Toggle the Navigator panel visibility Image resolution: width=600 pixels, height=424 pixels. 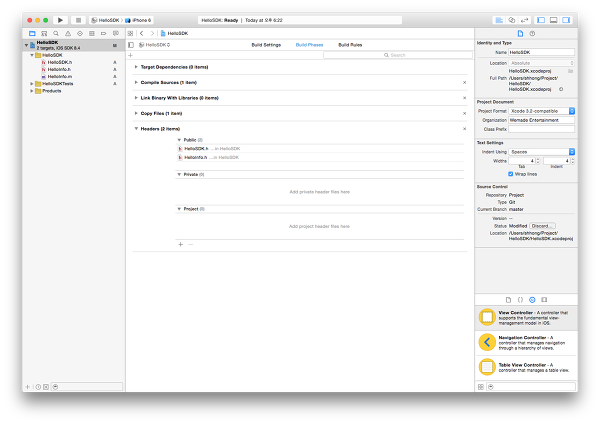pos(541,20)
